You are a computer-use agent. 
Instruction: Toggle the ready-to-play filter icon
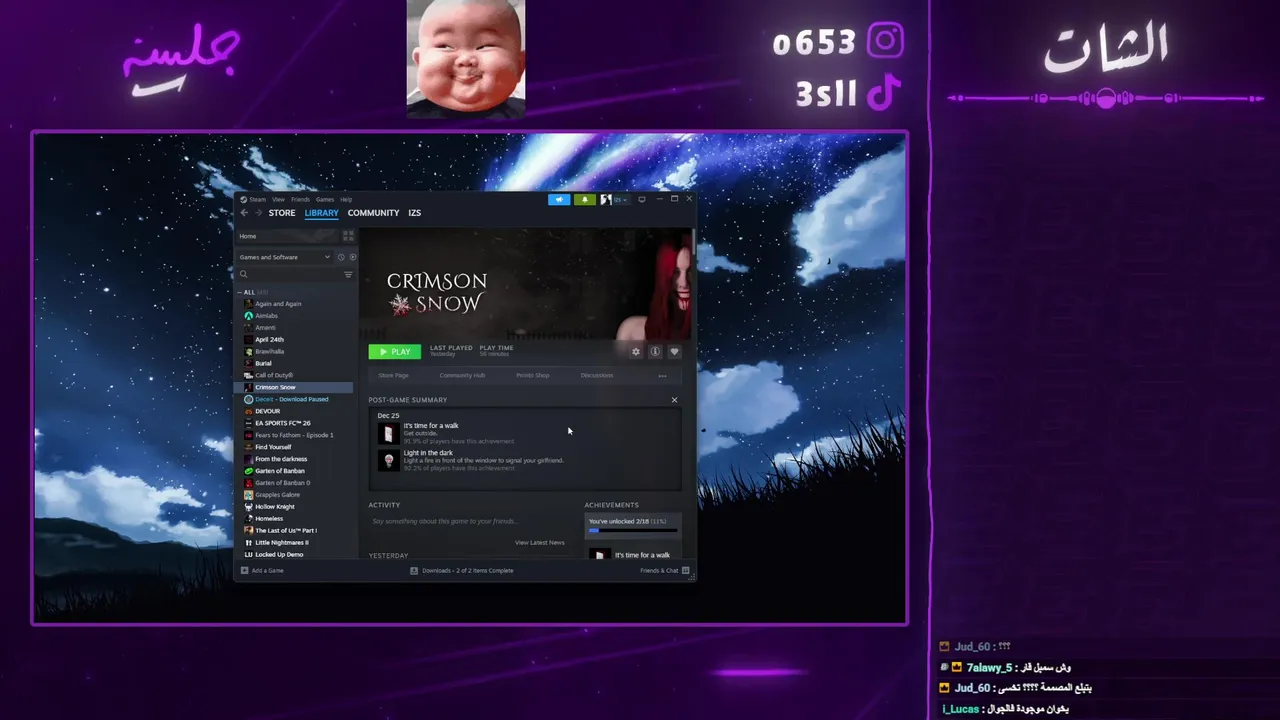pos(352,257)
